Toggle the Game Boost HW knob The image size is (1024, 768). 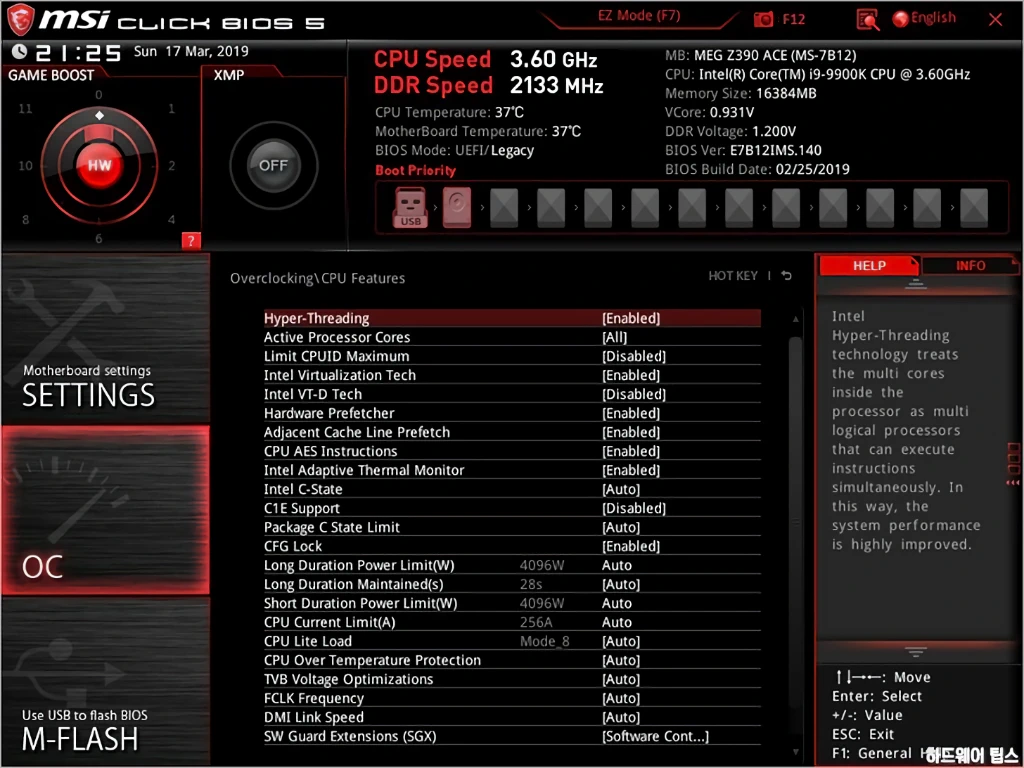pyautogui.click(x=99, y=165)
